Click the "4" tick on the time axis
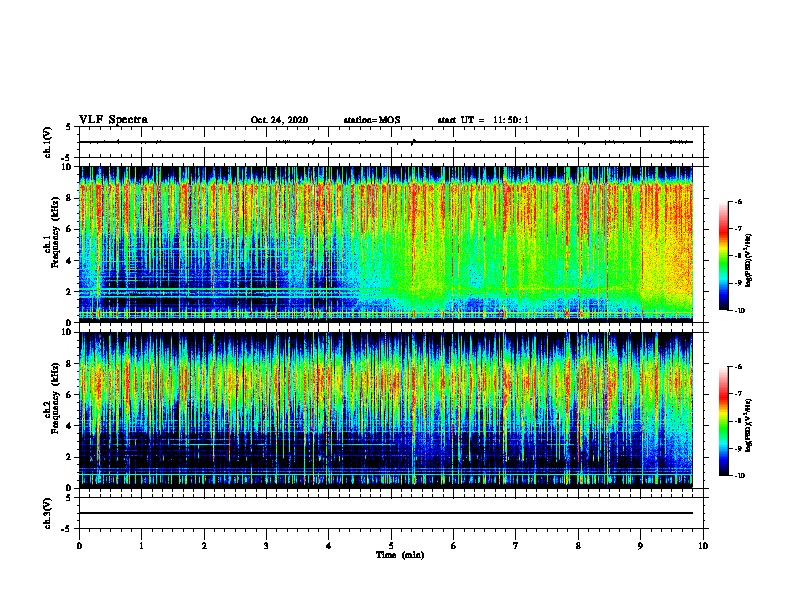792x612 pixels. pyautogui.click(x=329, y=546)
